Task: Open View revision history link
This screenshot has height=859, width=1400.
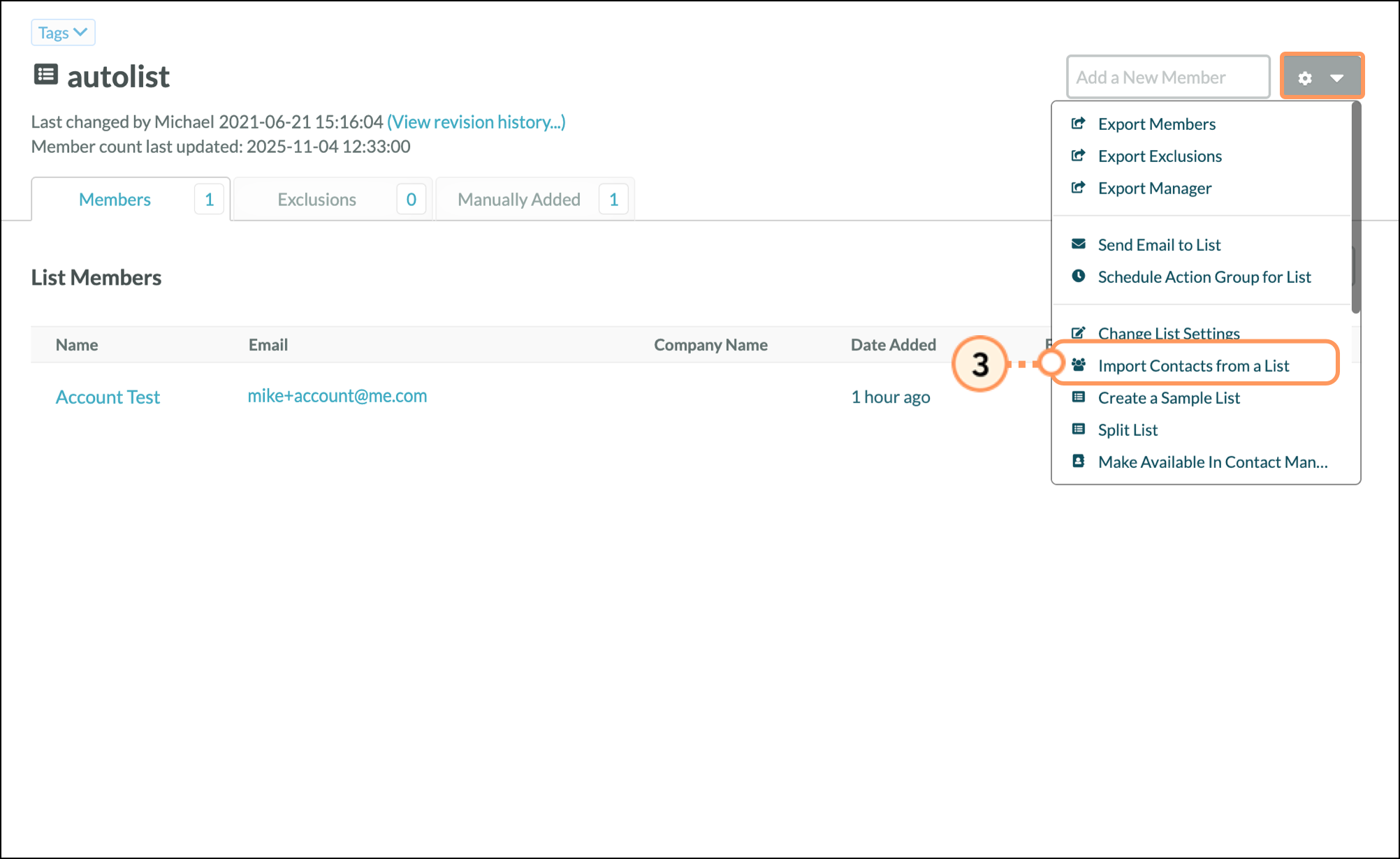Action: [x=476, y=122]
